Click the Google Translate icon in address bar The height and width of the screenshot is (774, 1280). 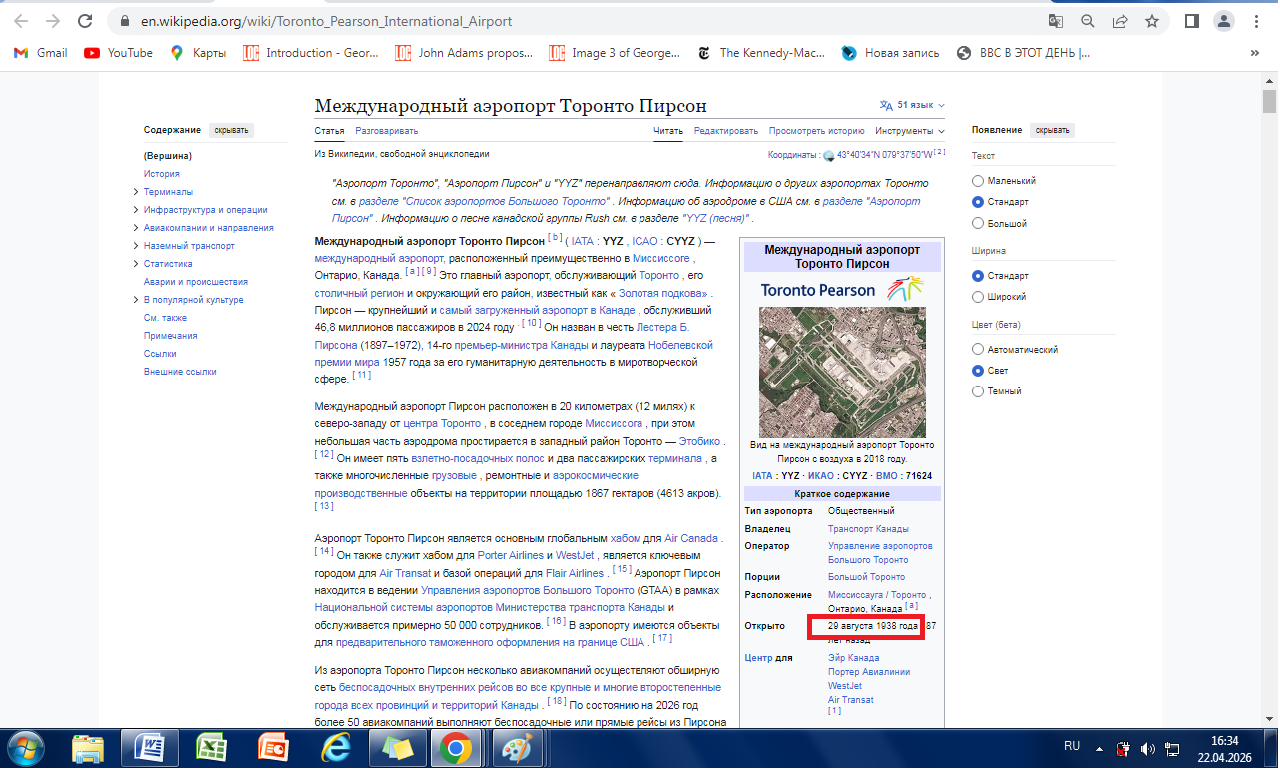coord(1056,21)
